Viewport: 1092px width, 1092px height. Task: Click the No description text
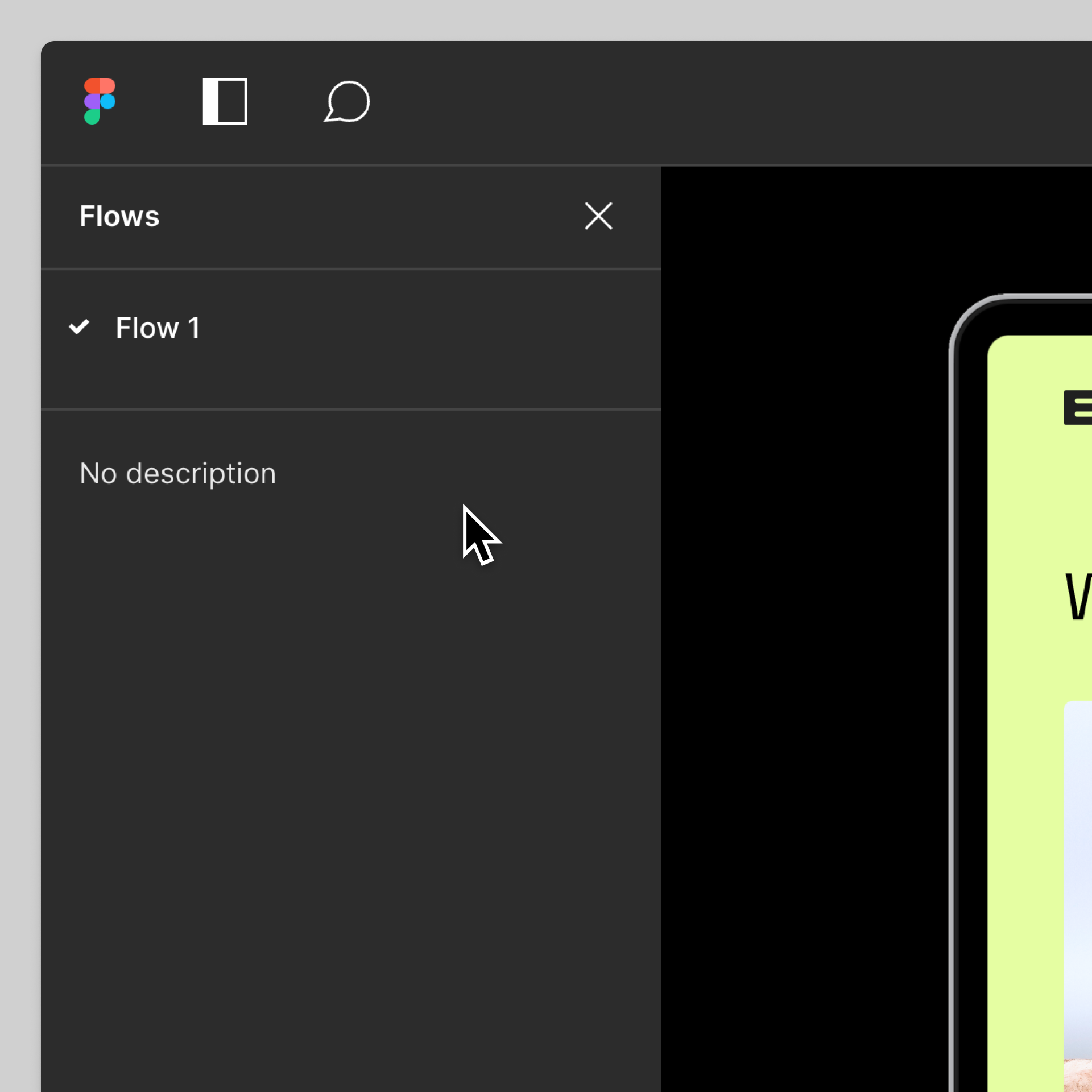coord(177,473)
